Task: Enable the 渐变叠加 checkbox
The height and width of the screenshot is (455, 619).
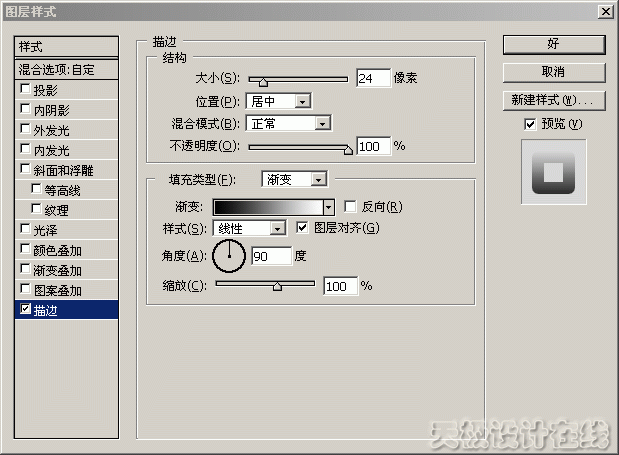Action: pos(25,269)
